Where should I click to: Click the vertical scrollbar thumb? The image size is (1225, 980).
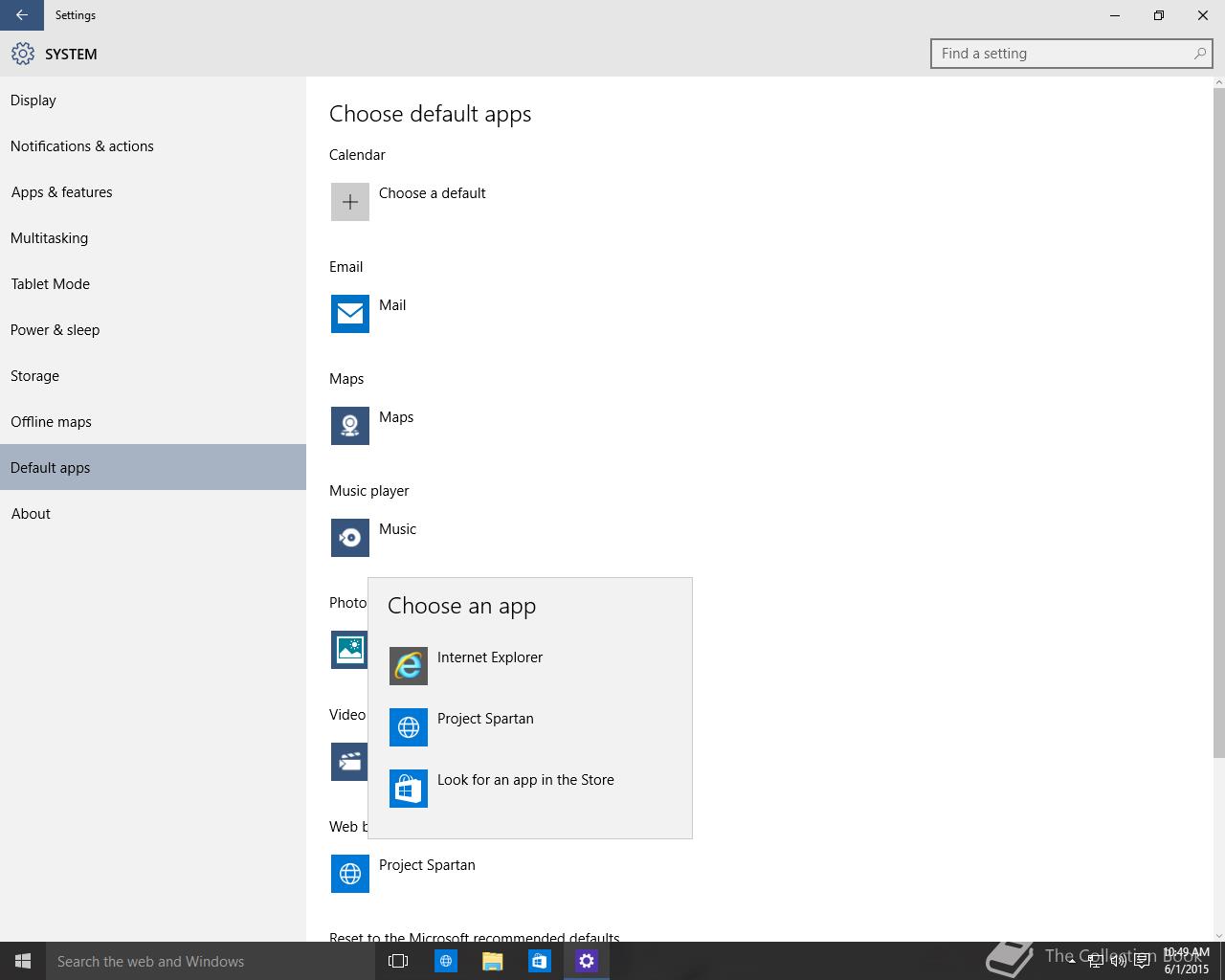pos(1218,422)
